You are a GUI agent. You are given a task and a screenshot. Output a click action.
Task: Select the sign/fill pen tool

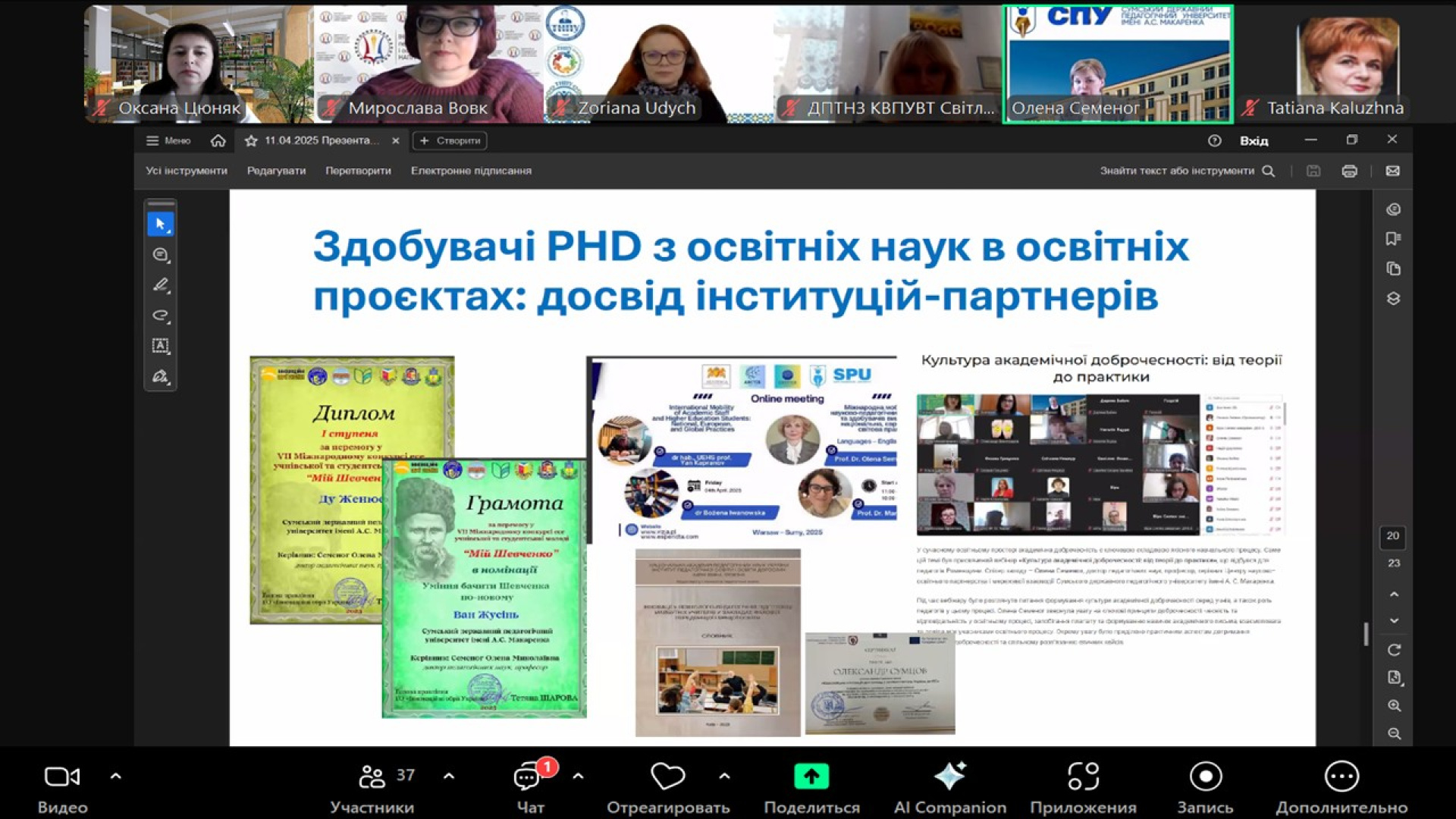click(160, 376)
